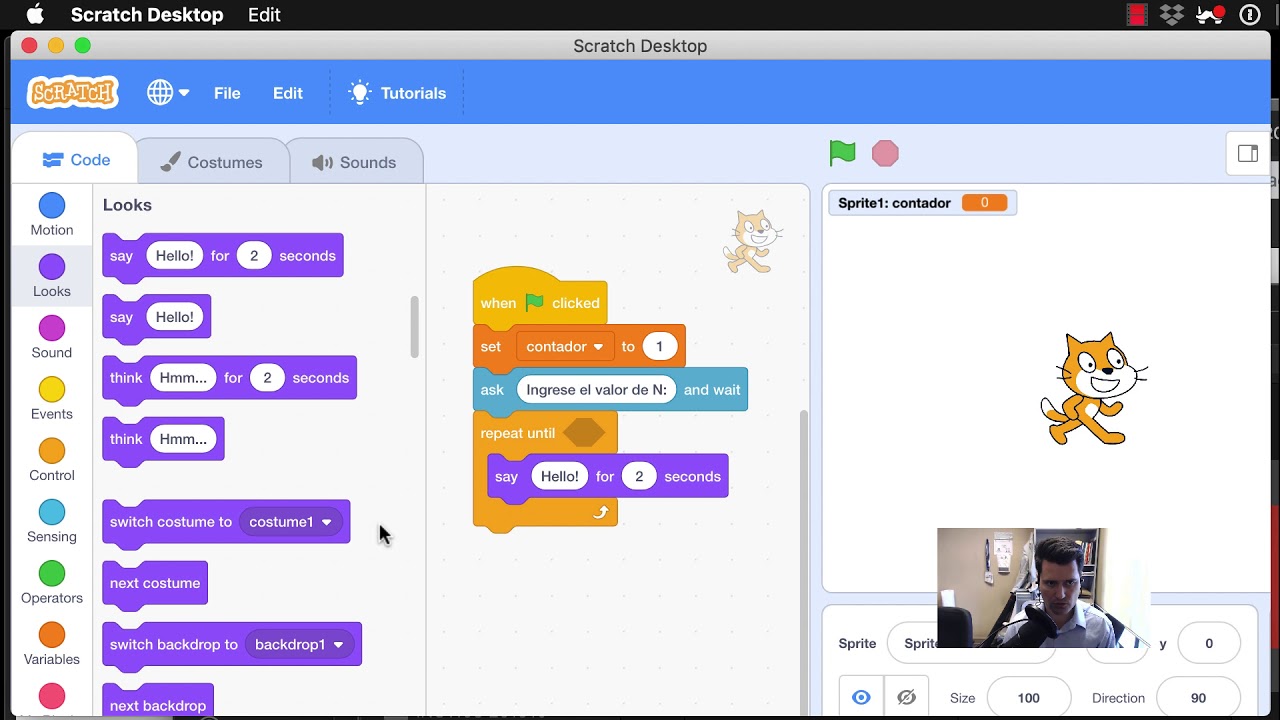The width and height of the screenshot is (1280, 720).
Task: Select the Sensing block category
Action: click(x=52, y=521)
